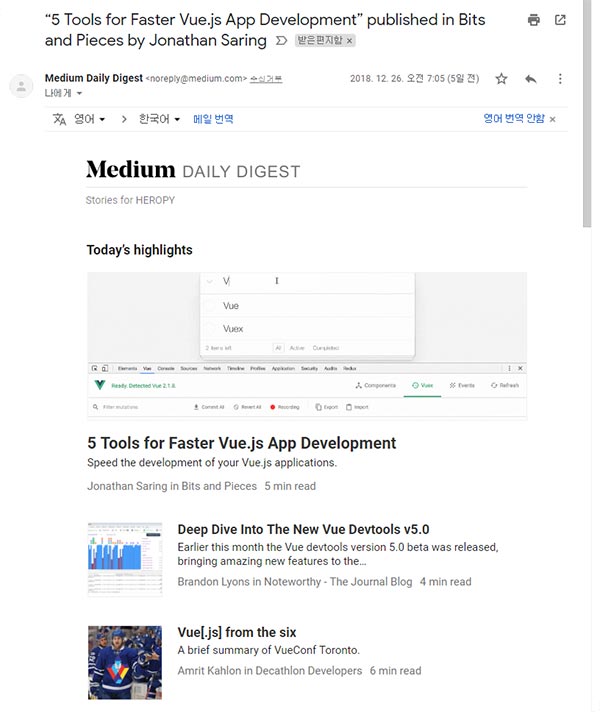Open 'Deep Dive Into The New Vue Devtools v5.0'
The width and height of the screenshot is (600, 712).
[x=303, y=529]
